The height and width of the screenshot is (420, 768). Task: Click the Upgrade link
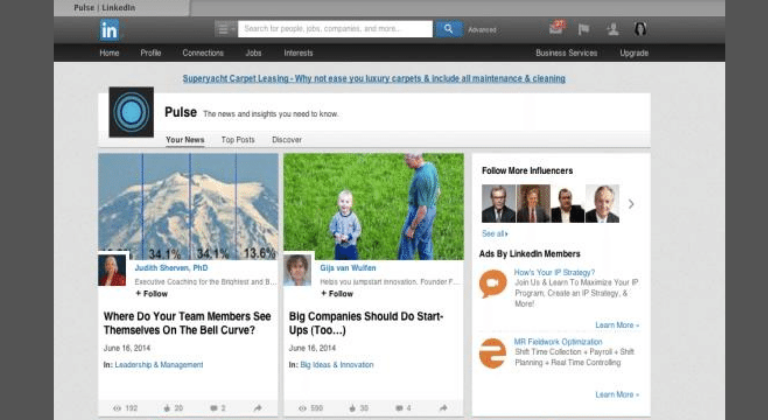[x=634, y=53]
